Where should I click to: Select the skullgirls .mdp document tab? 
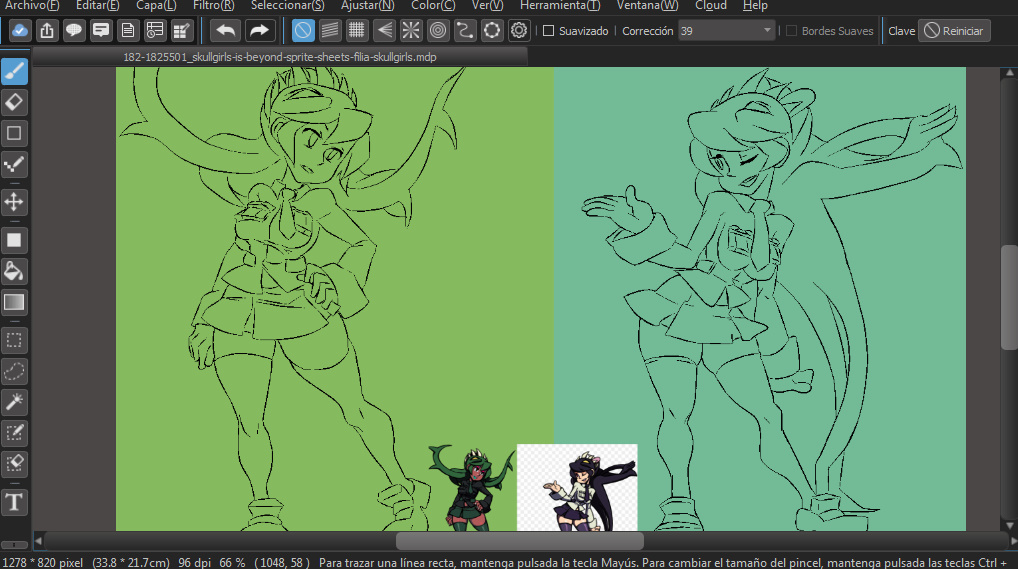[x=280, y=57]
